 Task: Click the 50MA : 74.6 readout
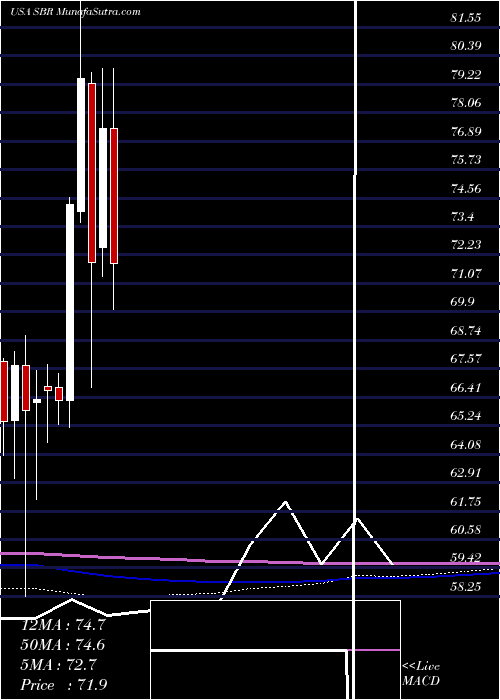[x=63, y=645]
